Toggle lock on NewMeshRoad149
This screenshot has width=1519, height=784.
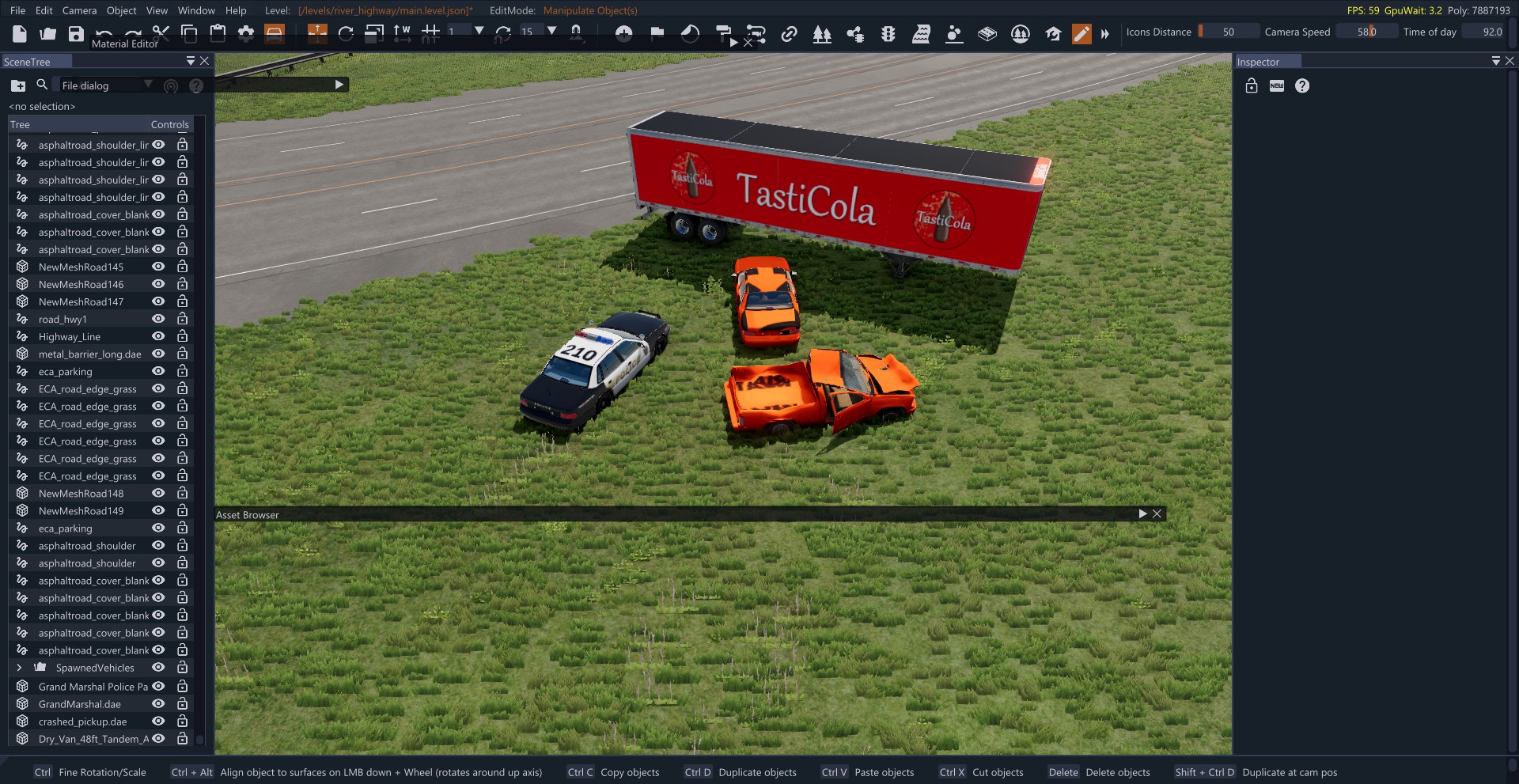(x=182, y=510)
